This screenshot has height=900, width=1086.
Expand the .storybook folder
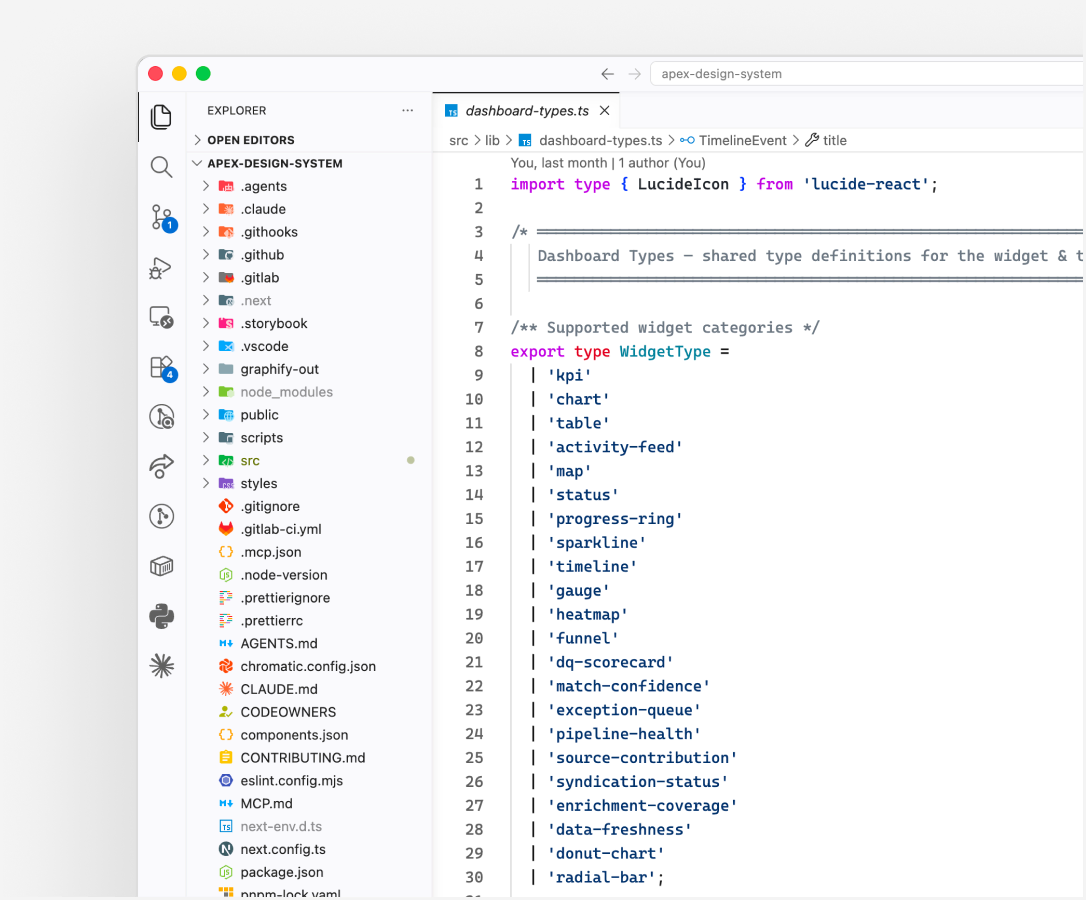click(309, 324)
